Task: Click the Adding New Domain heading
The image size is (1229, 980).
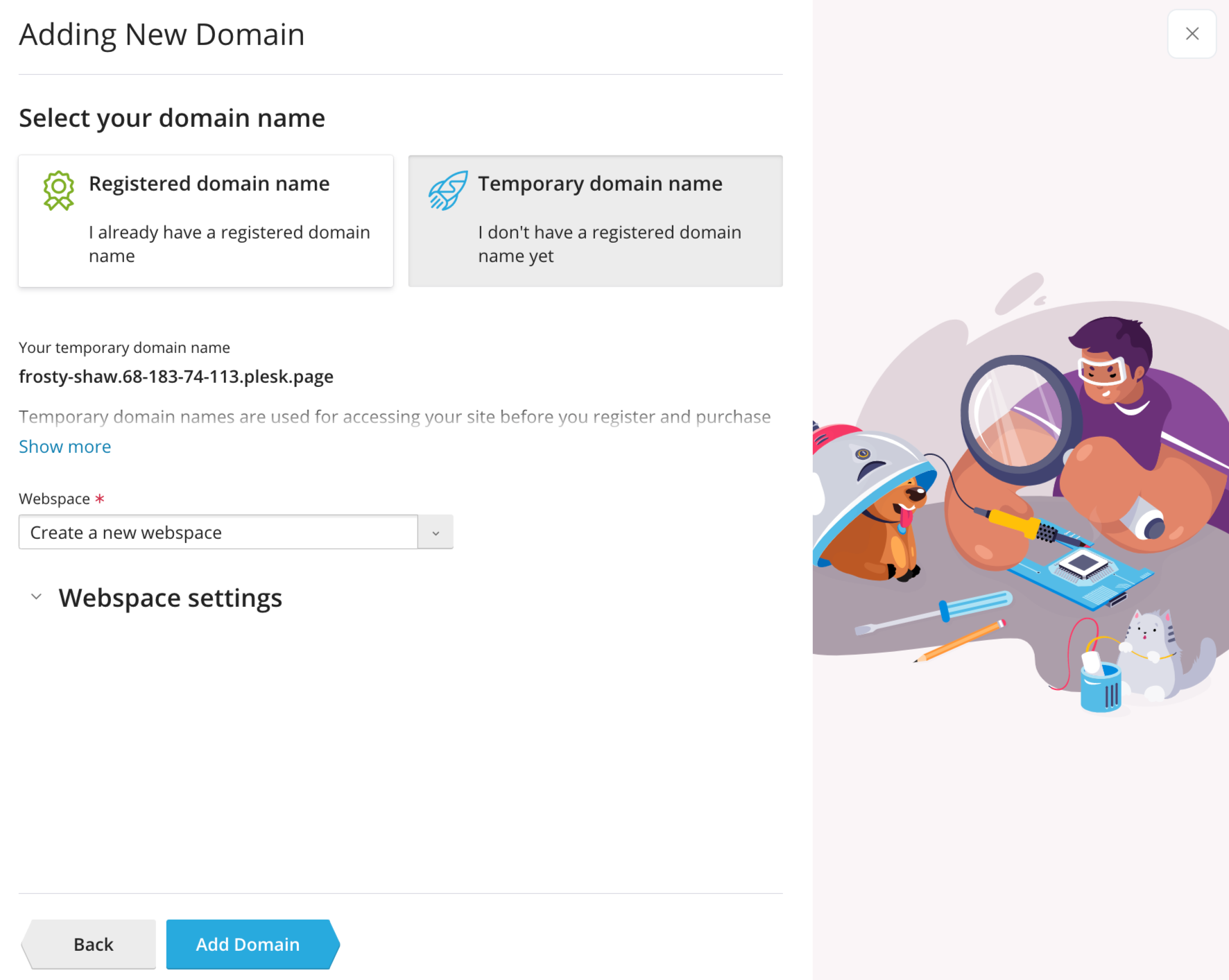Action: point(161,33)
